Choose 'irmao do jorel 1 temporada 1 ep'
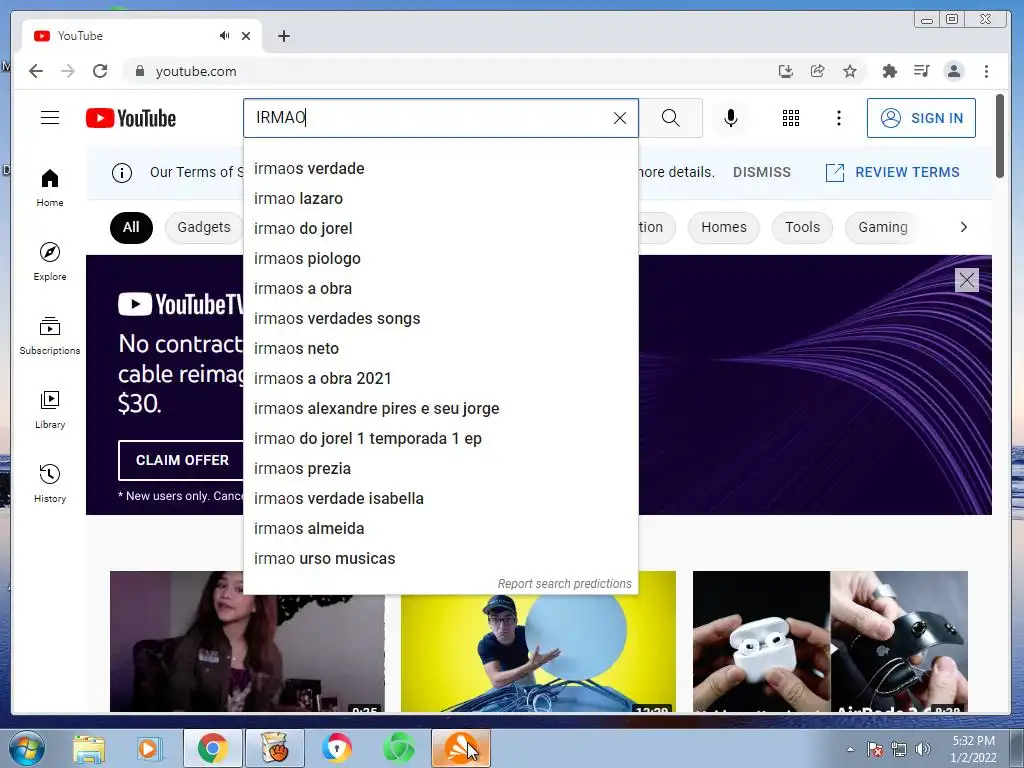The width and height of the screenshot is (1024, 768). pos(441,439)
